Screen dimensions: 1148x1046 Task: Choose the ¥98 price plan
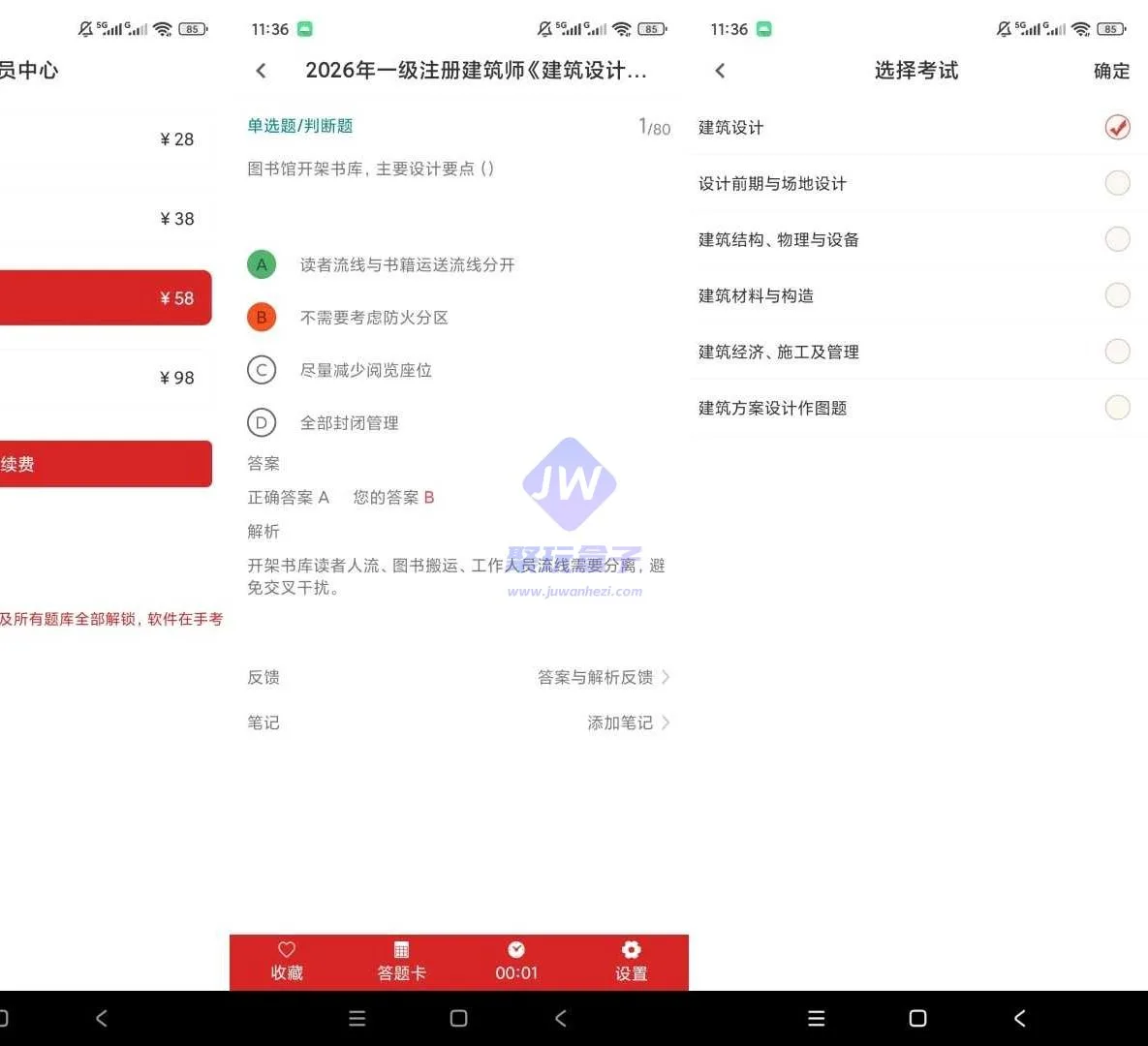pos(106,377)
